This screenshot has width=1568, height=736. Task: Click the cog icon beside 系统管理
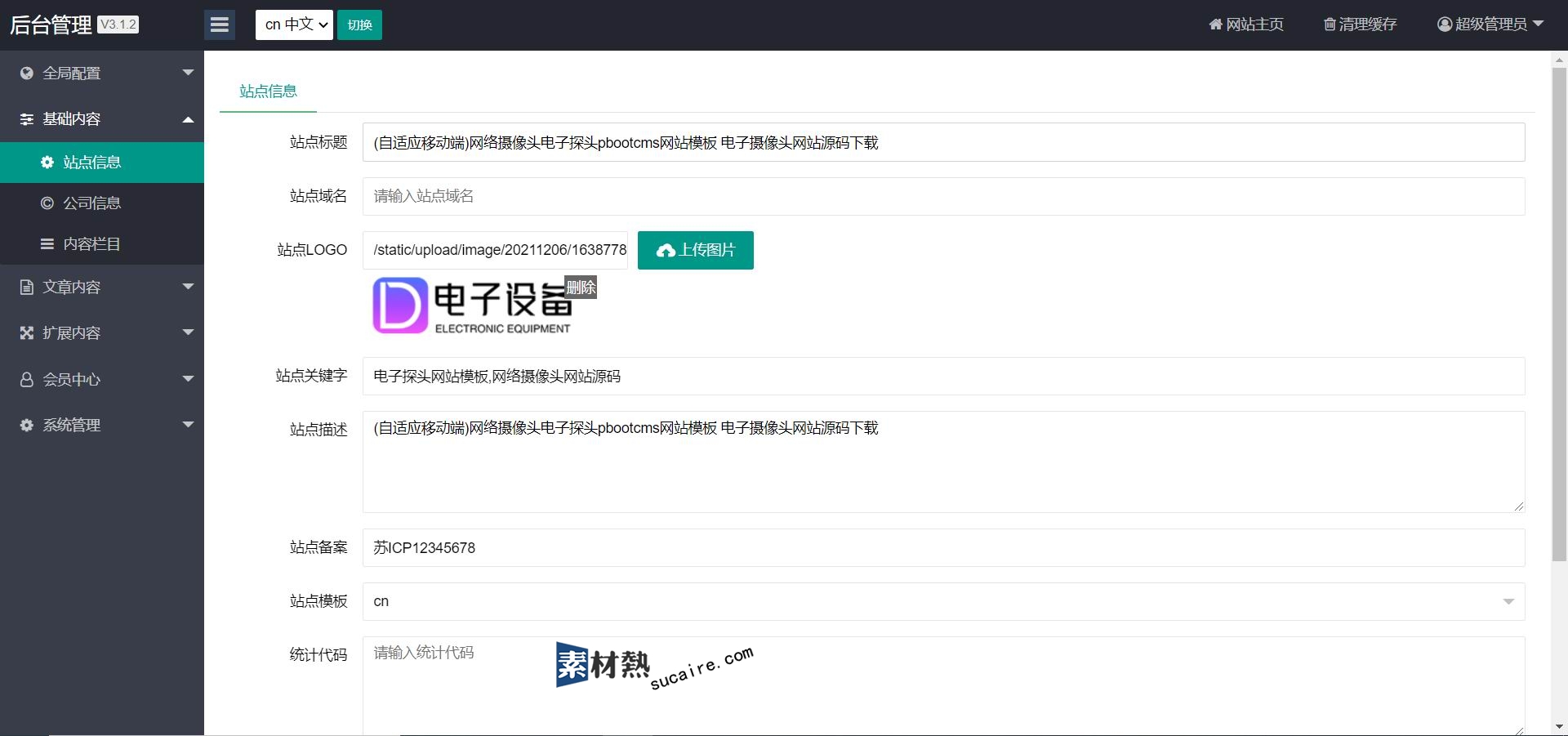point(27,426)
